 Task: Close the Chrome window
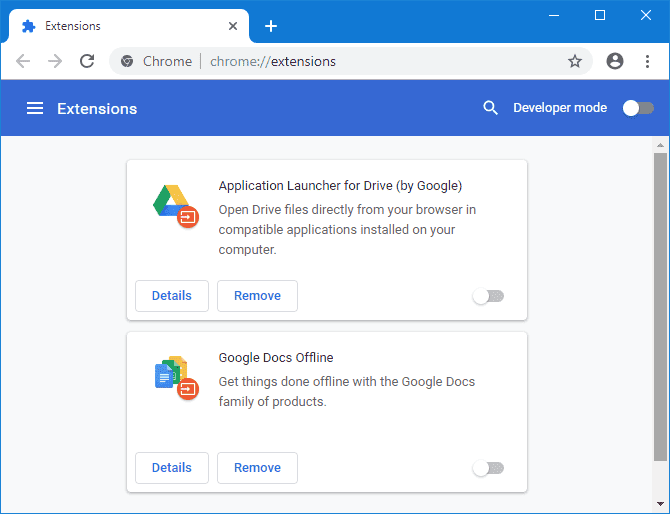point(646,15)
